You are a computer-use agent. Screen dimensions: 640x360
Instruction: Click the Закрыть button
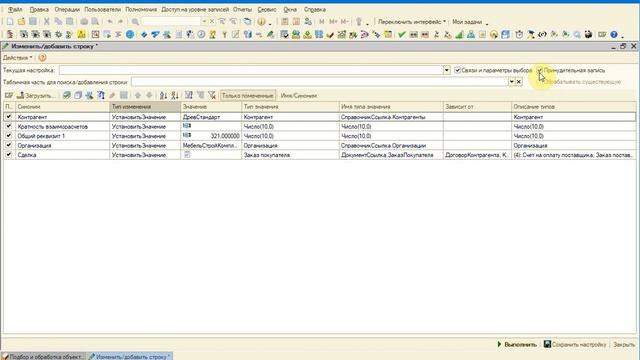pyautogui.click(x=624, y=344)
